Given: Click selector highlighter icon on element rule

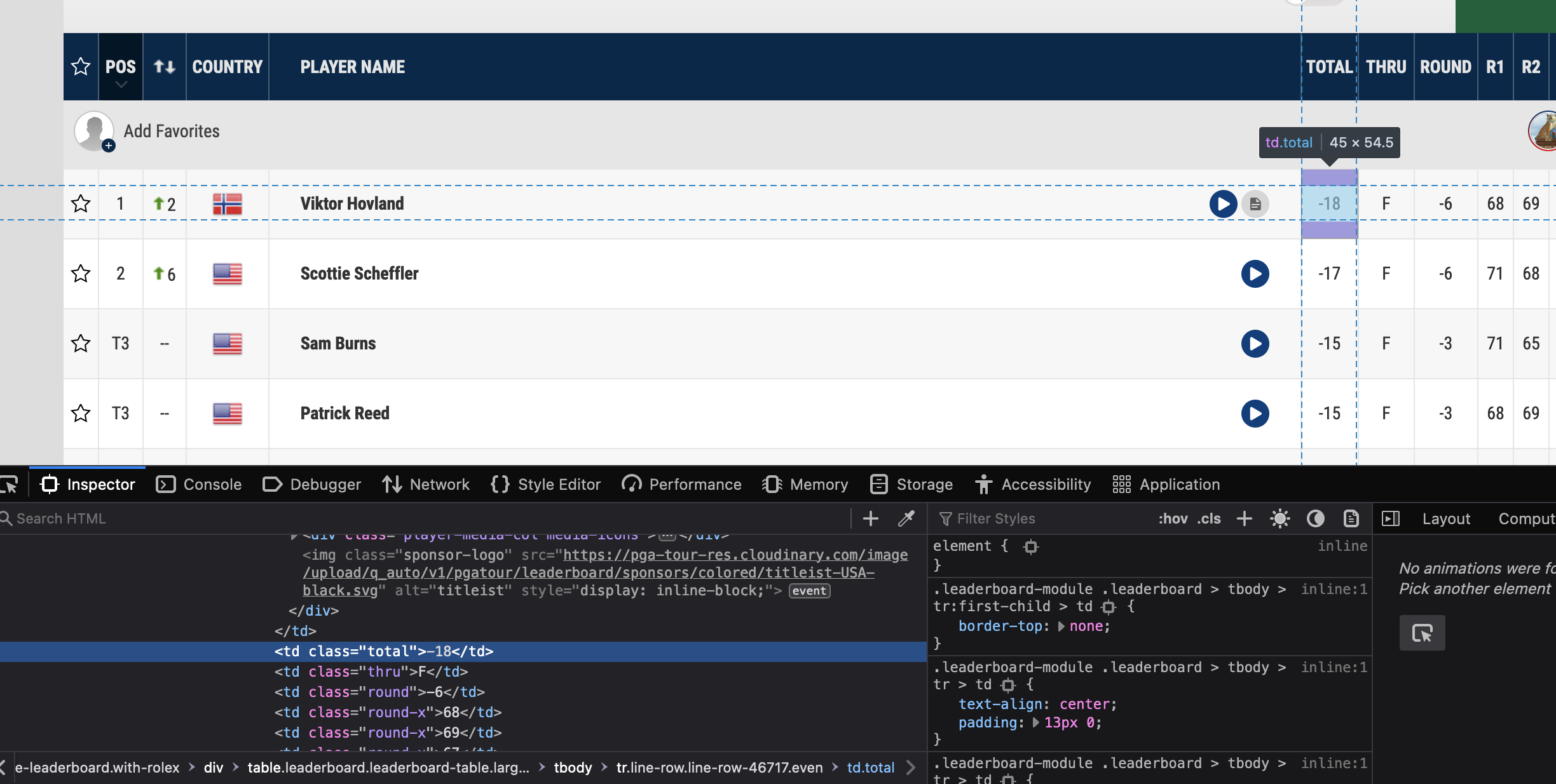Looking at the screenshot, I should (x=1031, y=546).
